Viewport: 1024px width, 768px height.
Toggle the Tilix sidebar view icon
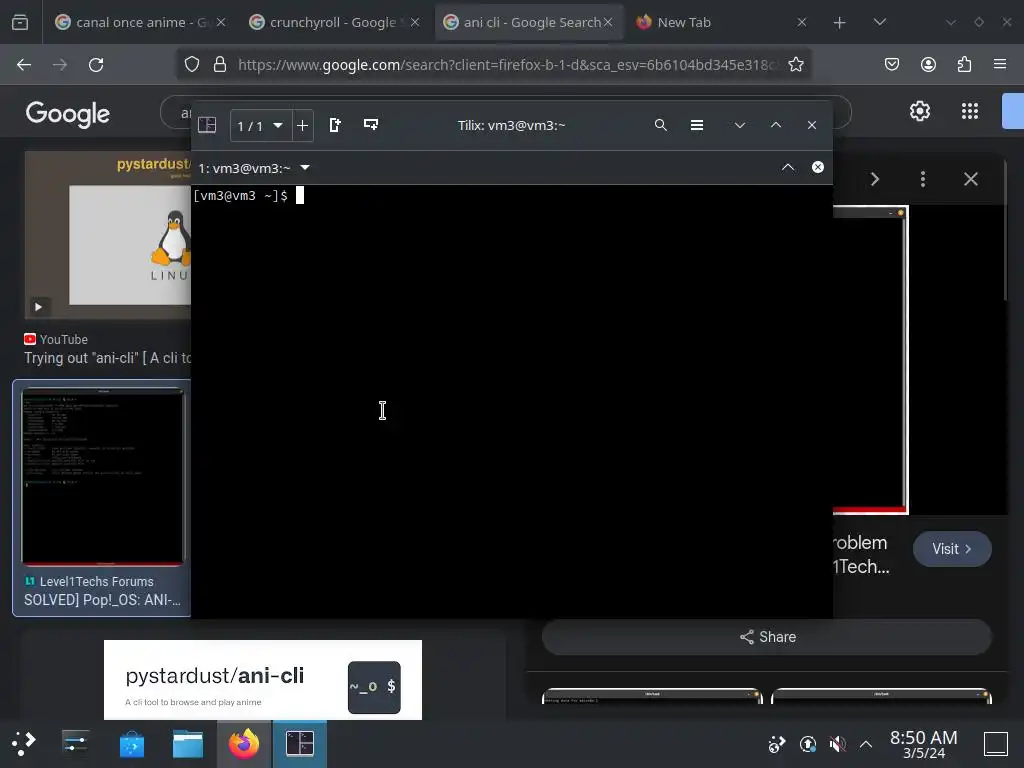tap(207, 125)
